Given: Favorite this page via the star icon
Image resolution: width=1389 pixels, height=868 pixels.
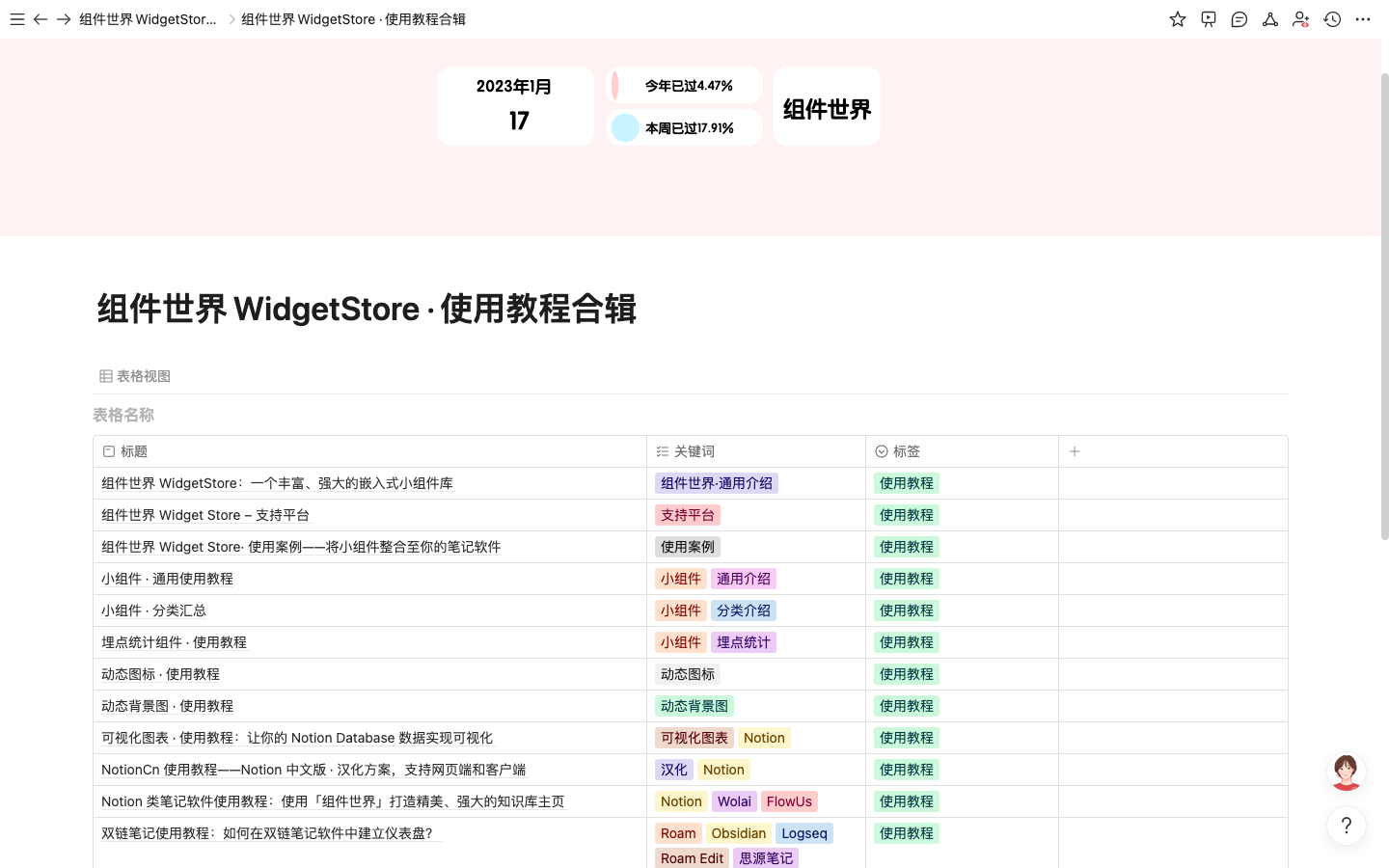Looking at the screenshot, I should coord(1177,19).
